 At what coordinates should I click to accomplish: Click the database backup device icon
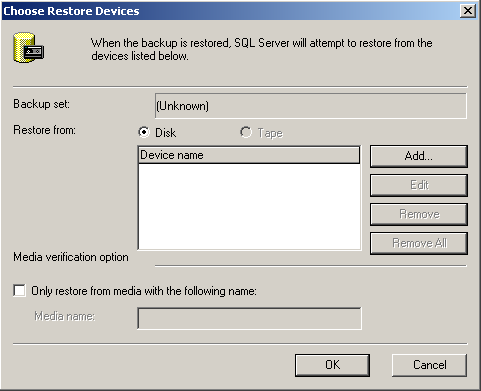[29, 48]
